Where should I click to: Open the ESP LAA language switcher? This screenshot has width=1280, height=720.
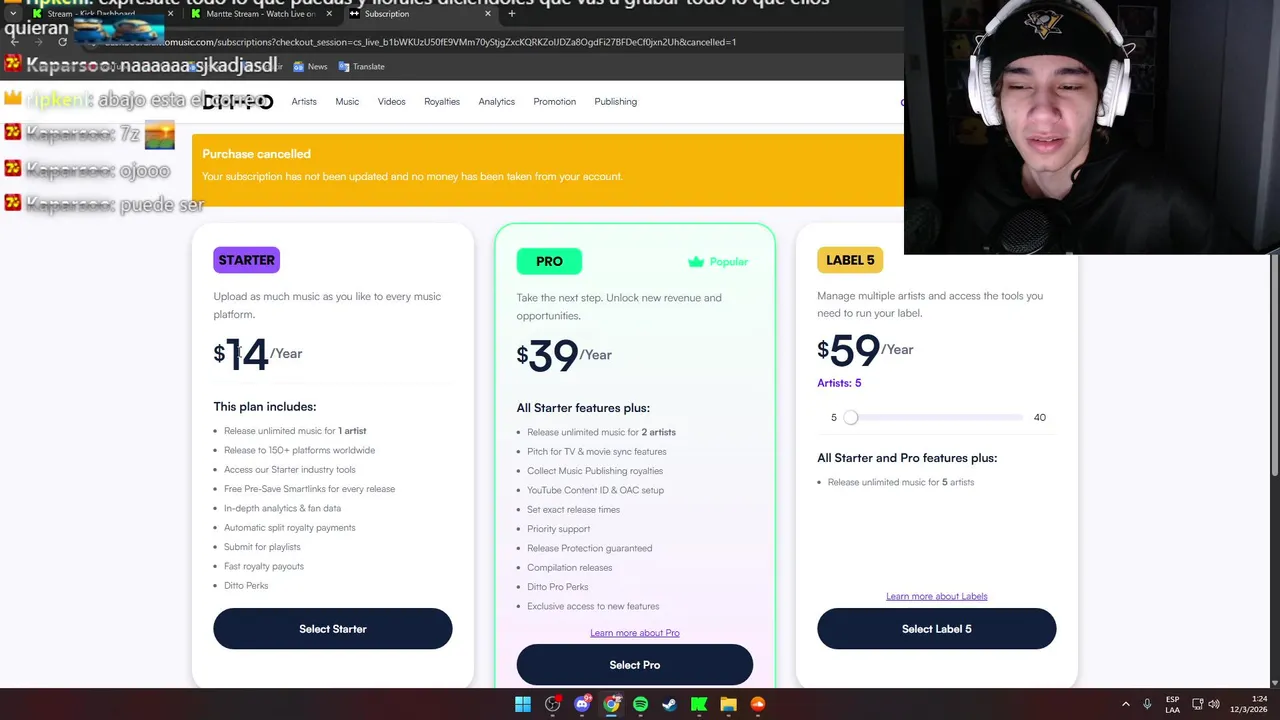point(1172,704)
